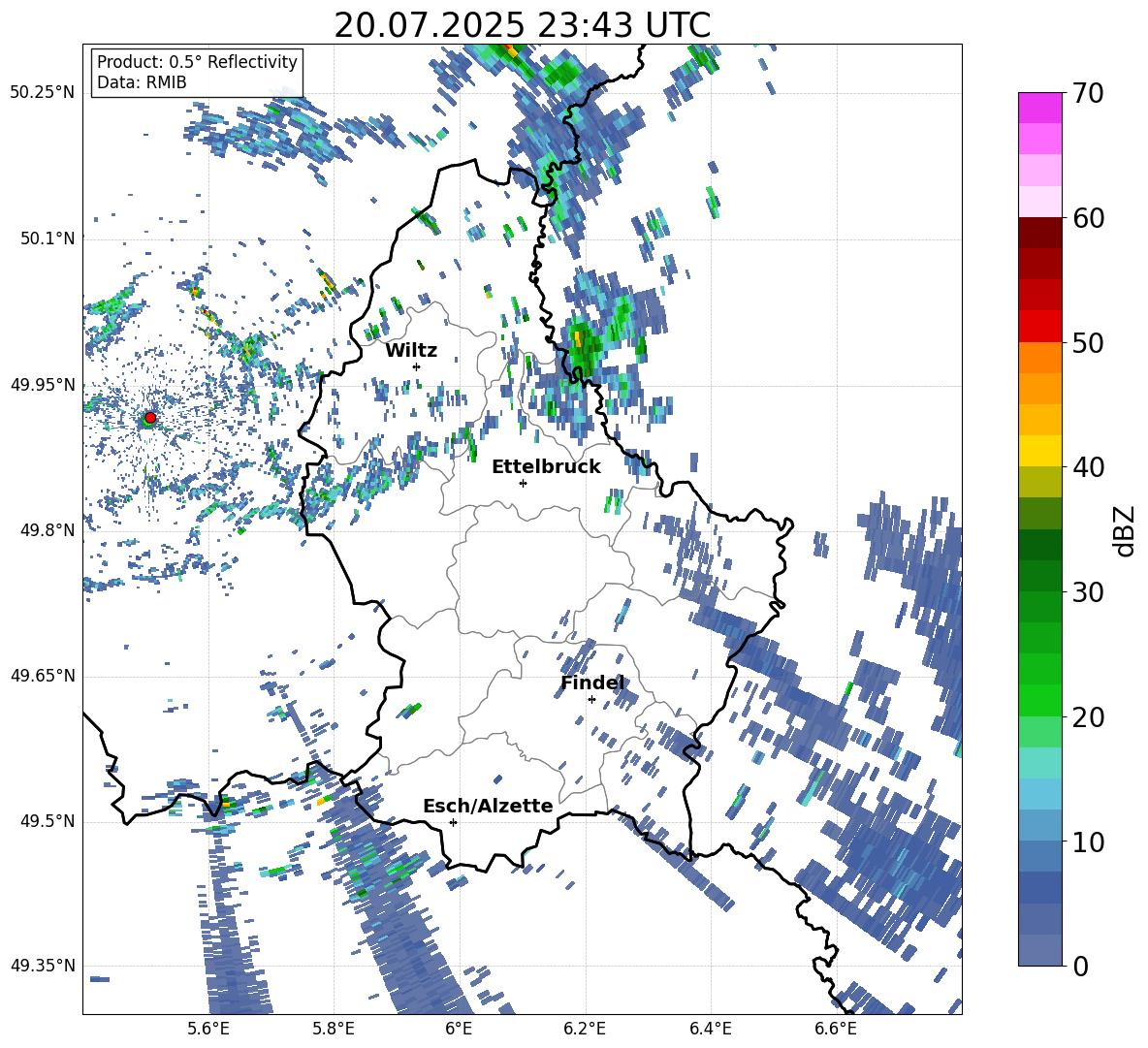Click the colorbar tick label 60
Image resolution: width=1148 pixels, height=1048 pixels.
1088,219
